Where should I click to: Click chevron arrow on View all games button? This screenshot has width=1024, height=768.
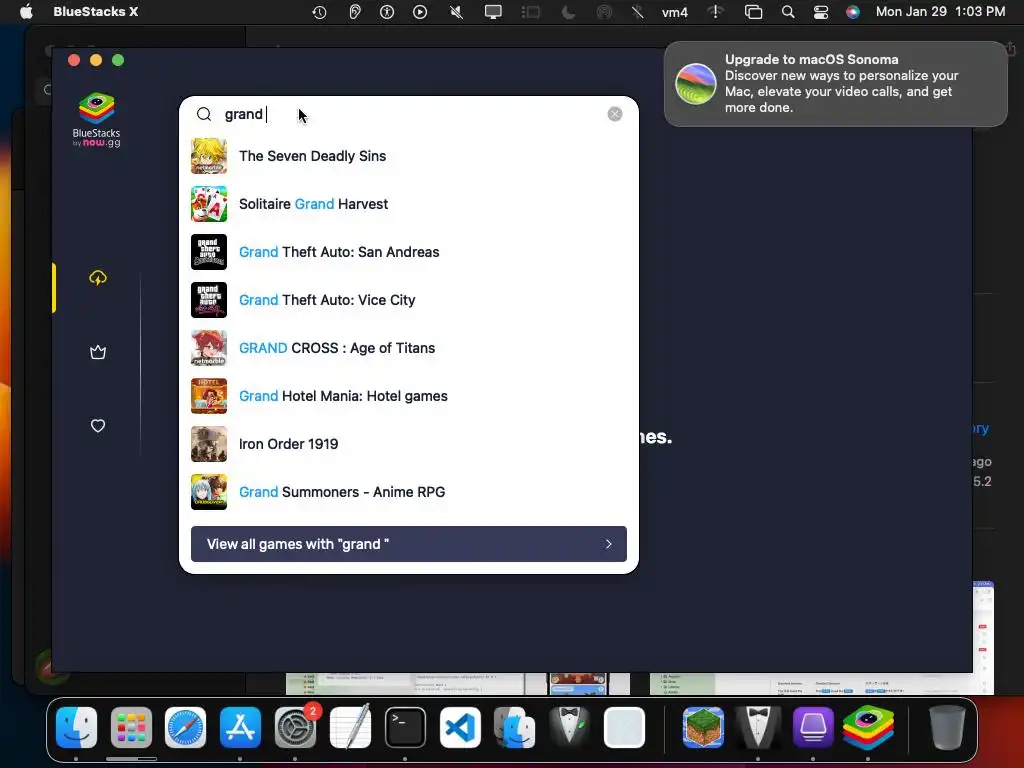pos(609,544)
